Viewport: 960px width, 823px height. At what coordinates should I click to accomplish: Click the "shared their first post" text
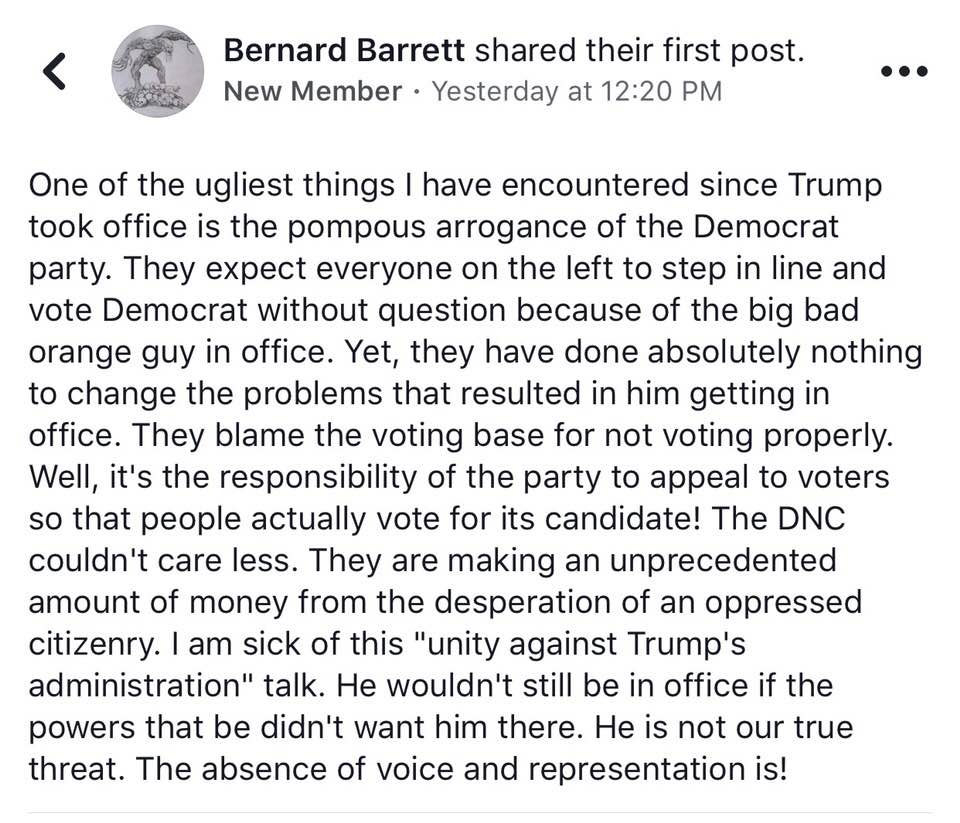tap(642, 51)
